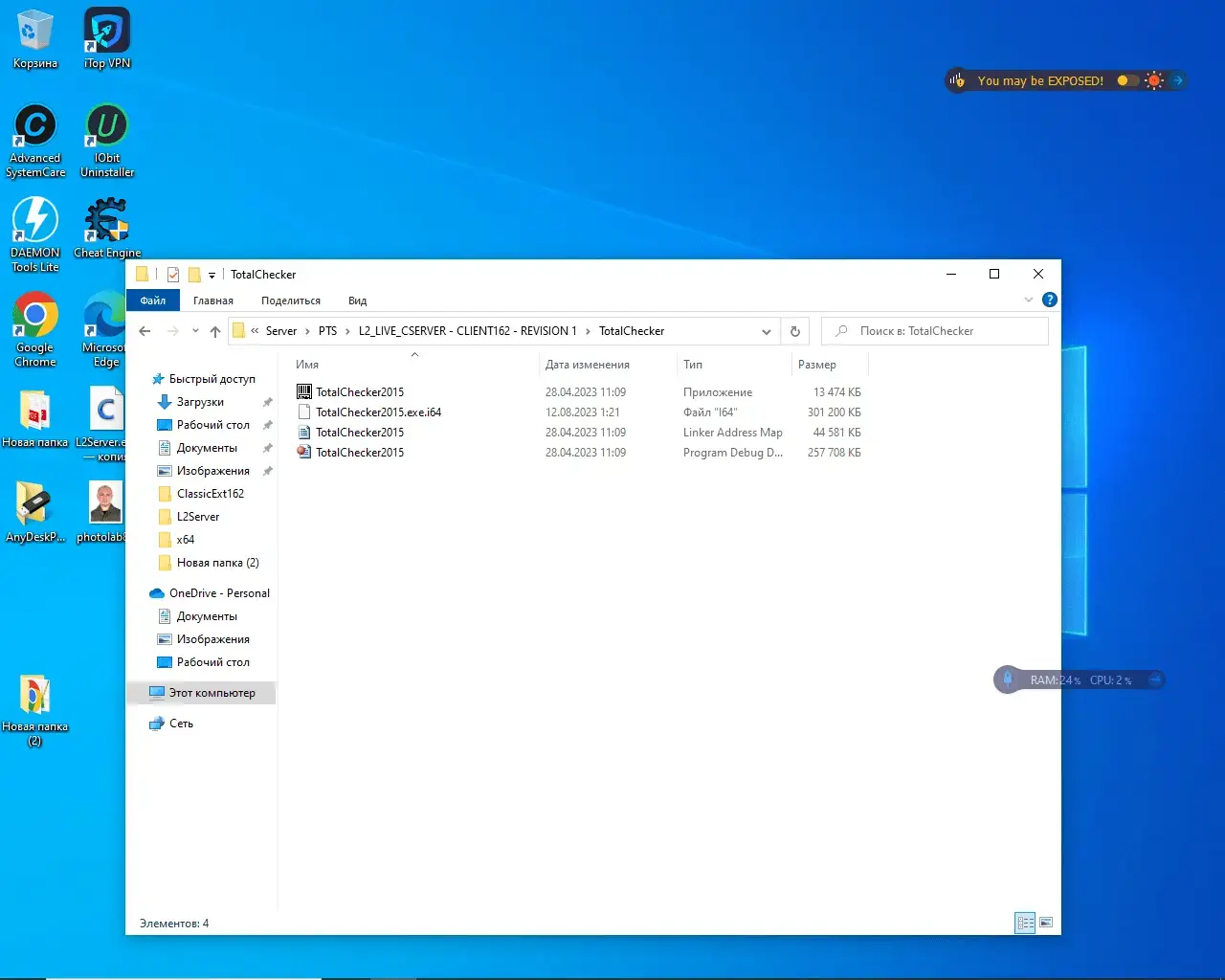This screenshot has height=980, width=1225.
Task: Open the L2Server folder in navigation pane
Action: 198,517
